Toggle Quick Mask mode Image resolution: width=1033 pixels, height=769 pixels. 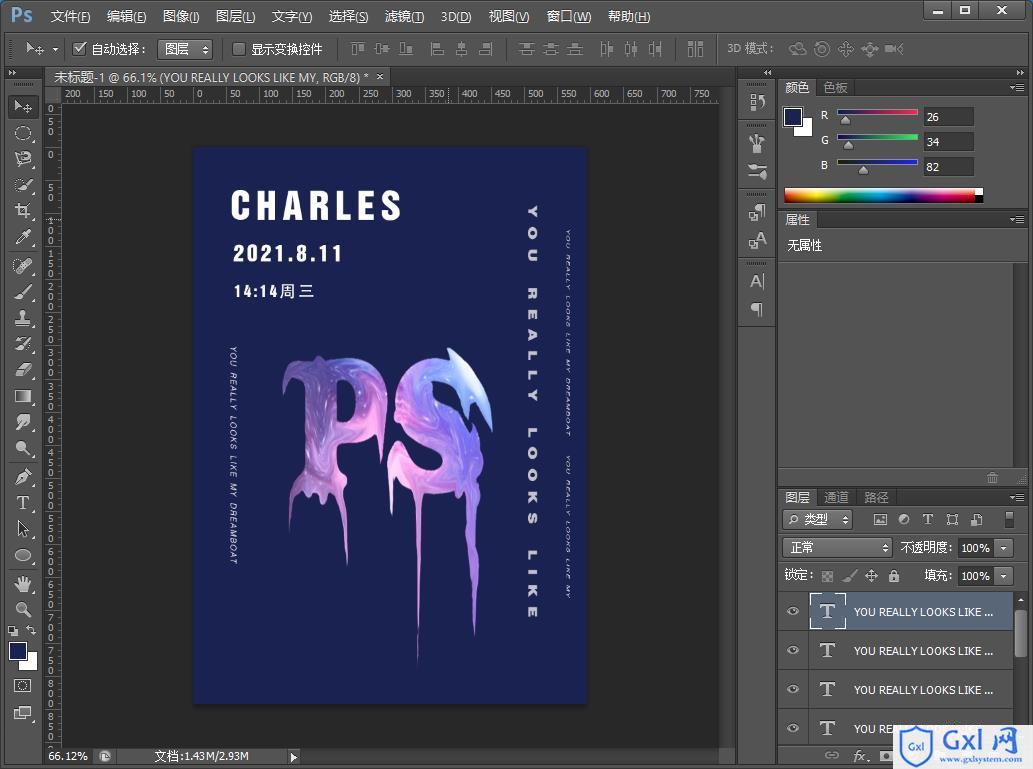click(22, 686)
